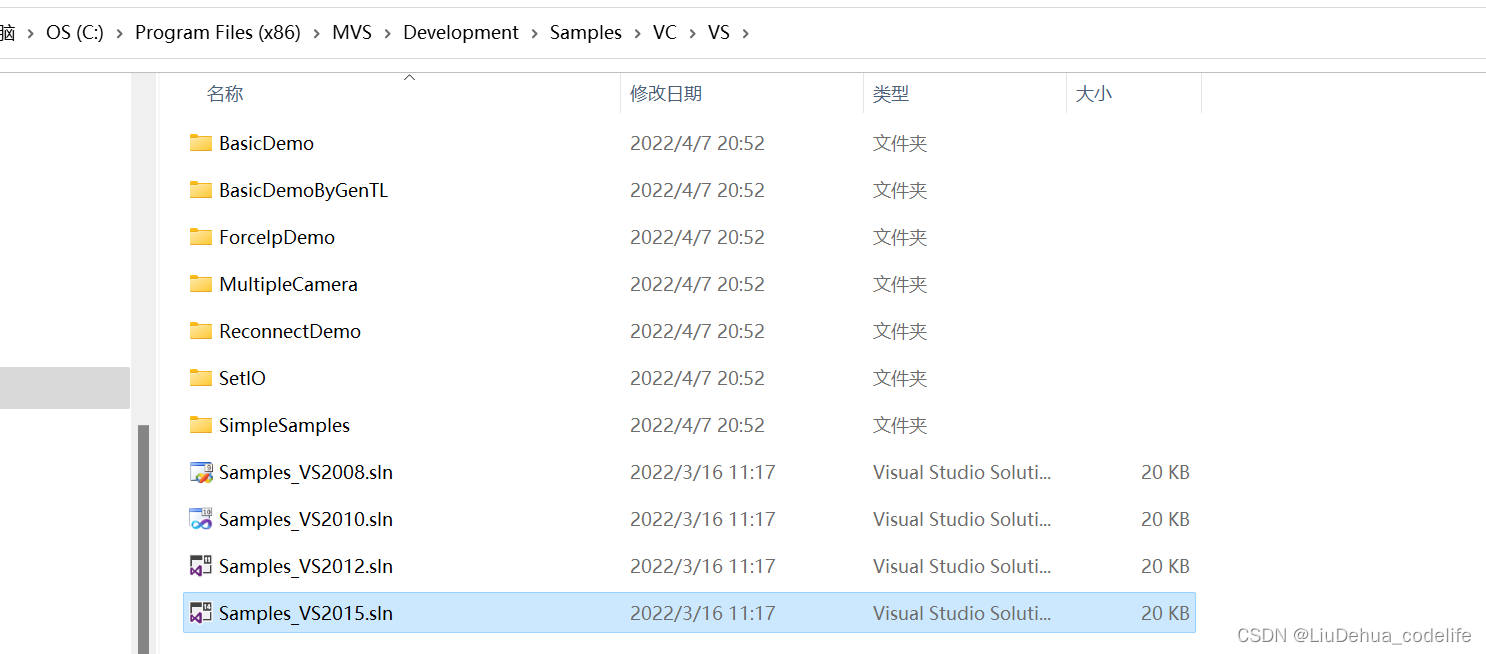Select the ForceIpDemo folder icon

pyautogui.click(x=201, y=237)
